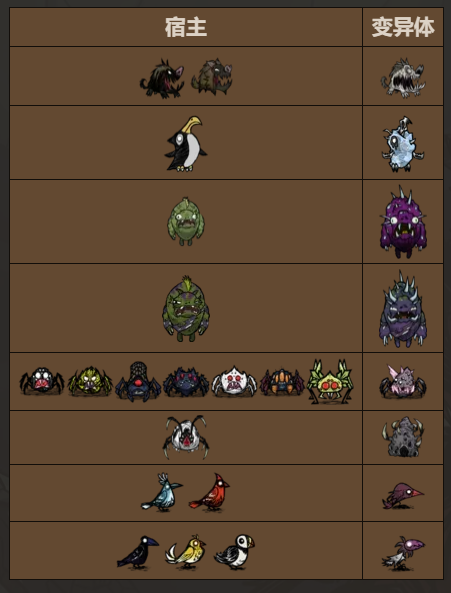The width and height of the screenshot is (451, 593).
Task: Select the black crow host icon
Action: click(138, 552)
